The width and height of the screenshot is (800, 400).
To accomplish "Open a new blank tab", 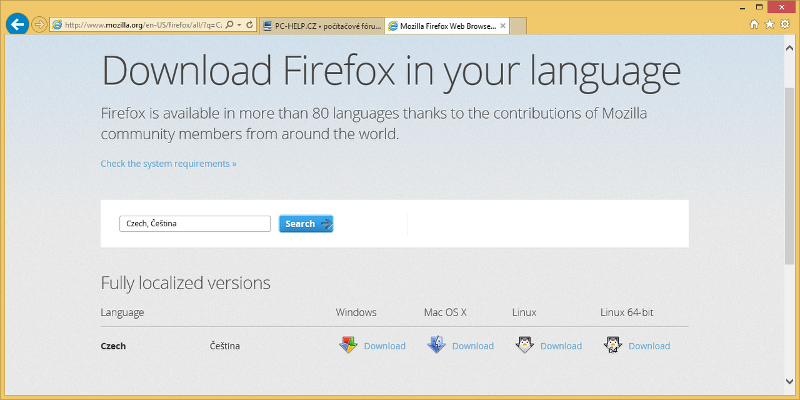I will (x=518, y=26).
